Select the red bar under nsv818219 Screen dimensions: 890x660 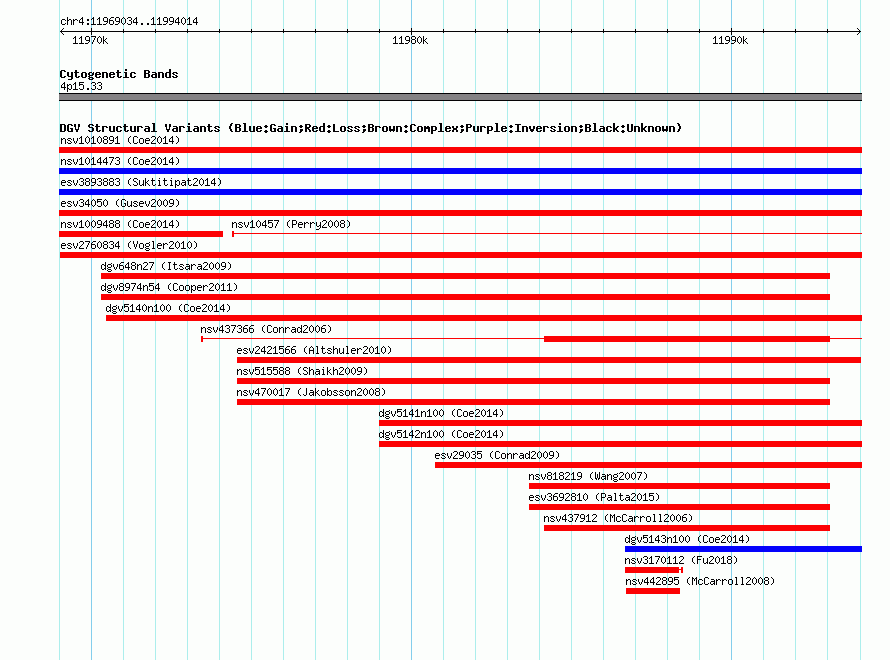pos(679,486)
